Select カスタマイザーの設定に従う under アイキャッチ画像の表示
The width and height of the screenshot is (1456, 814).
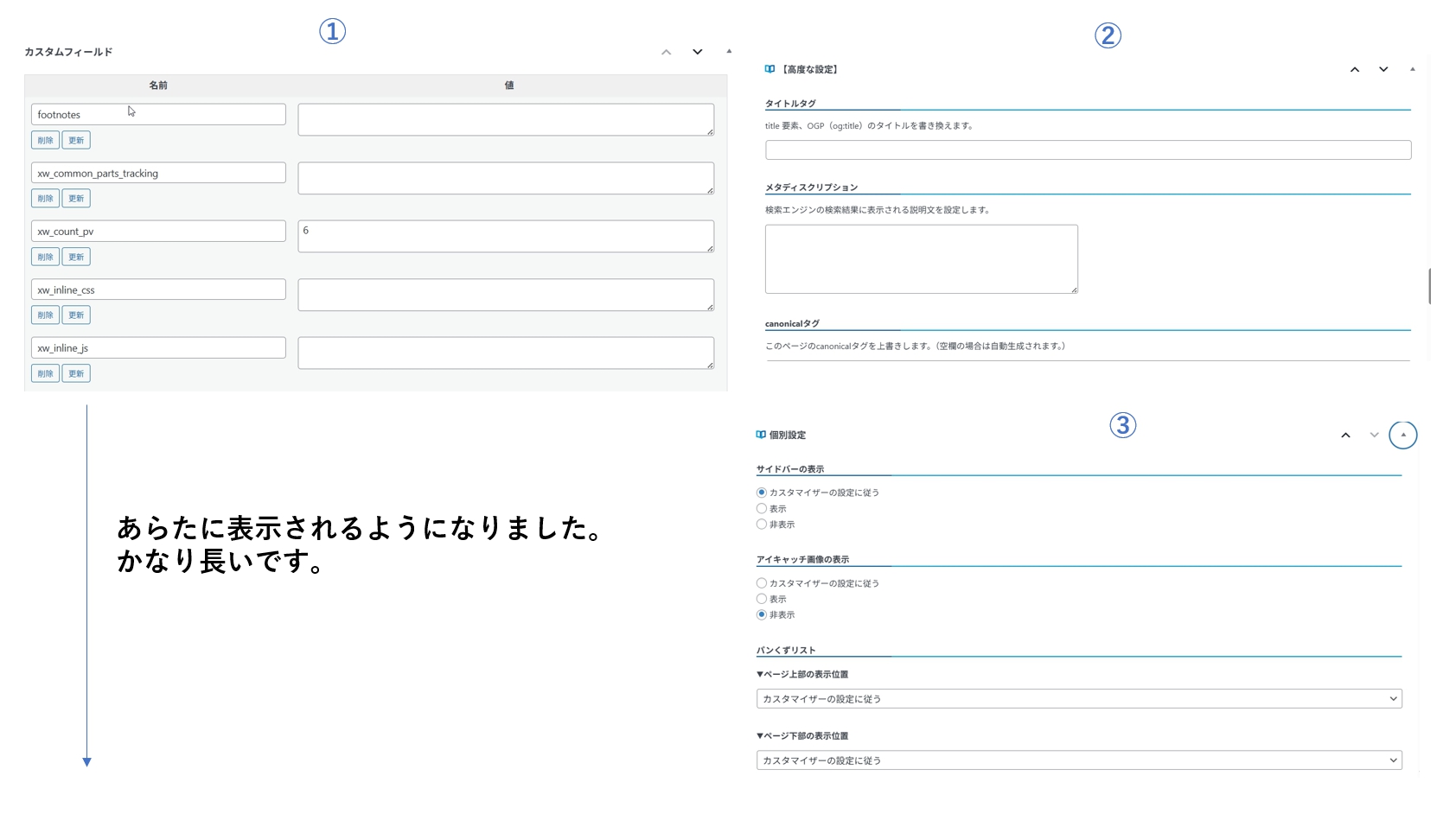point(762,583)
